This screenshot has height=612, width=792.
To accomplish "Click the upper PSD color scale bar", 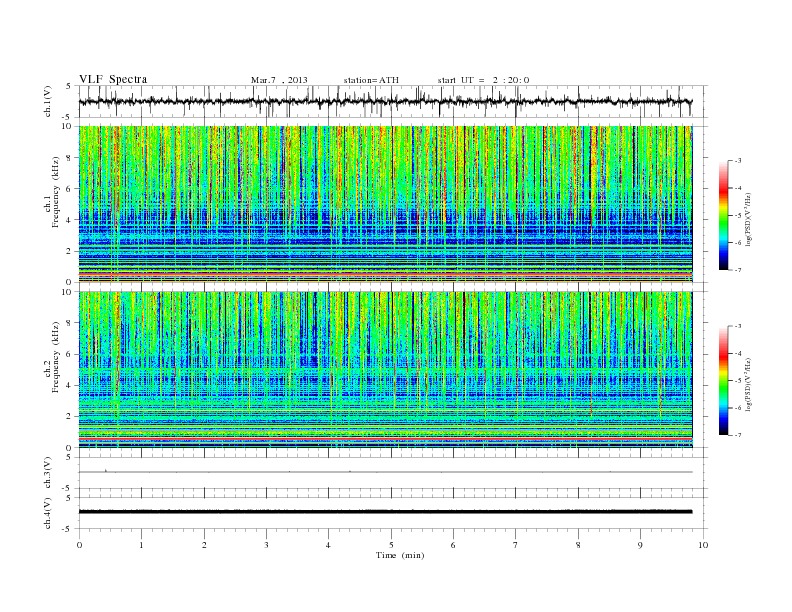I will 724,215.
